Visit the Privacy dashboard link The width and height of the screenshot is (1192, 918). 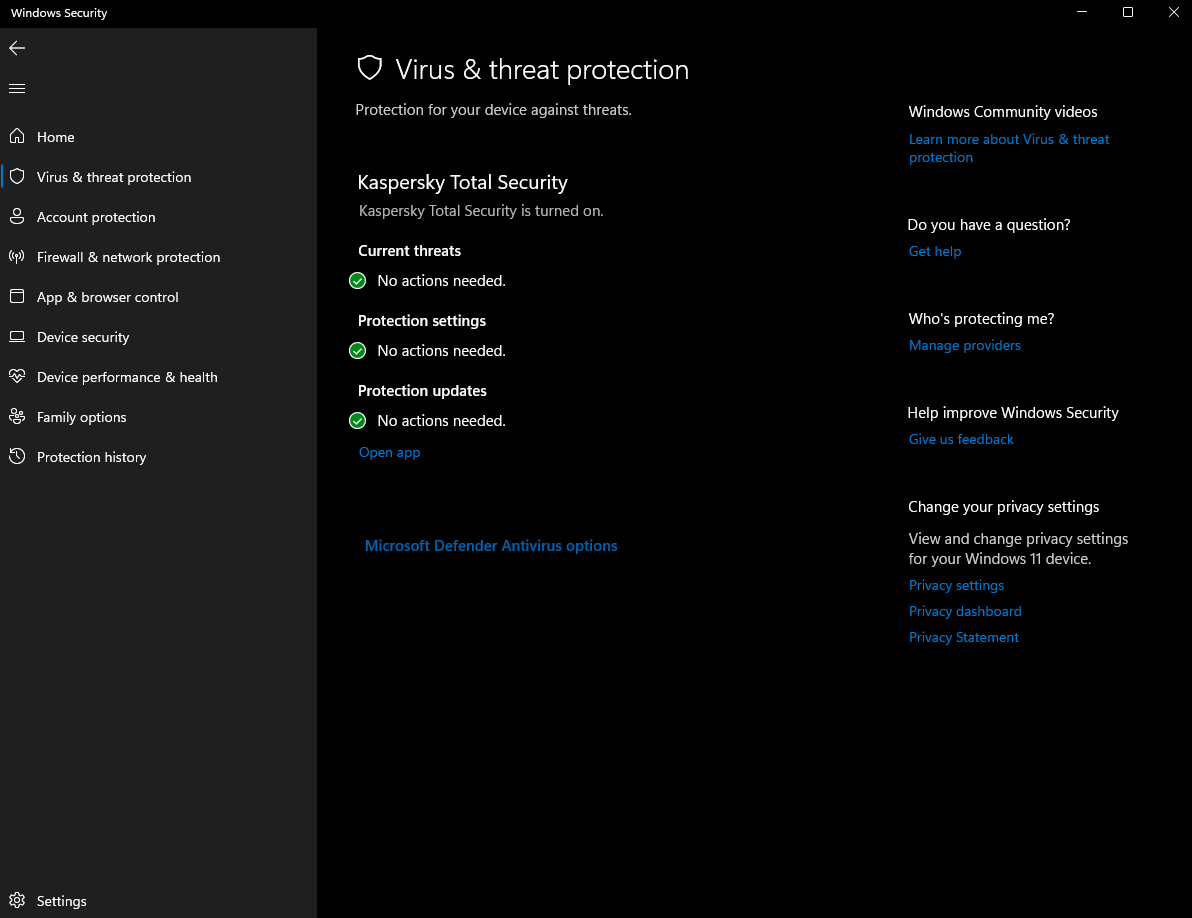pyautogui.click(x=965, y=611)
